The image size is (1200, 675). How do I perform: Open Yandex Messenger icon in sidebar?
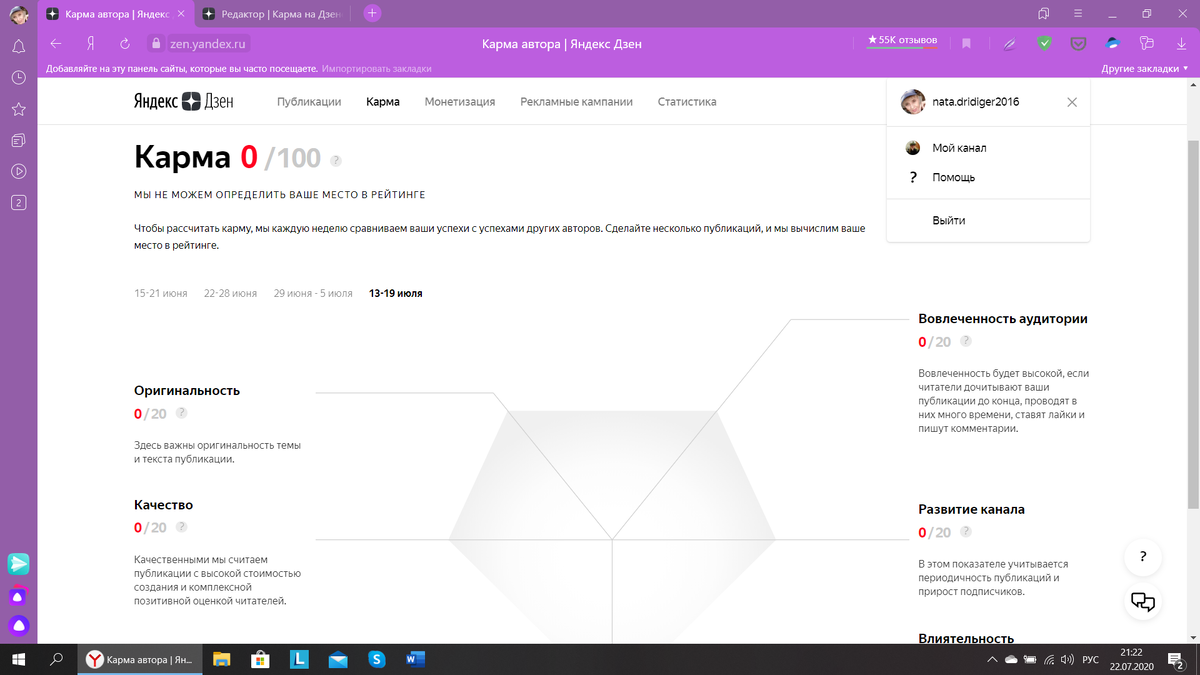coord(18,564)
